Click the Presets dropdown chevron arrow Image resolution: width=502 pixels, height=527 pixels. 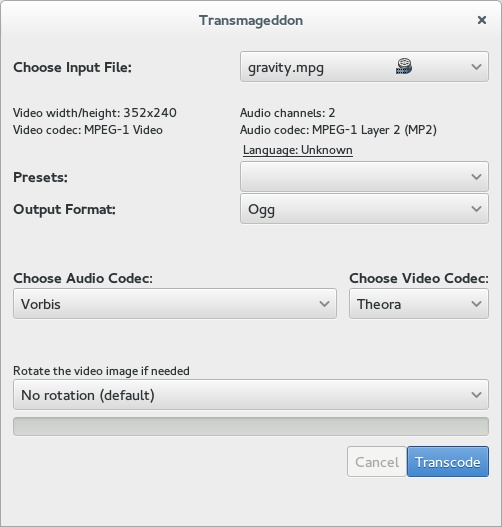click(x=476, y=177)
